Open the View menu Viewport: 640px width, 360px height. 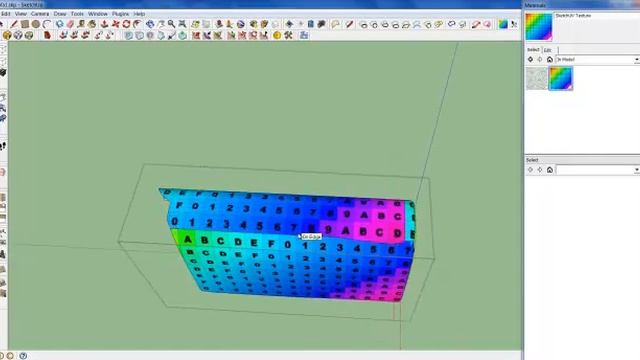point(20,14)
